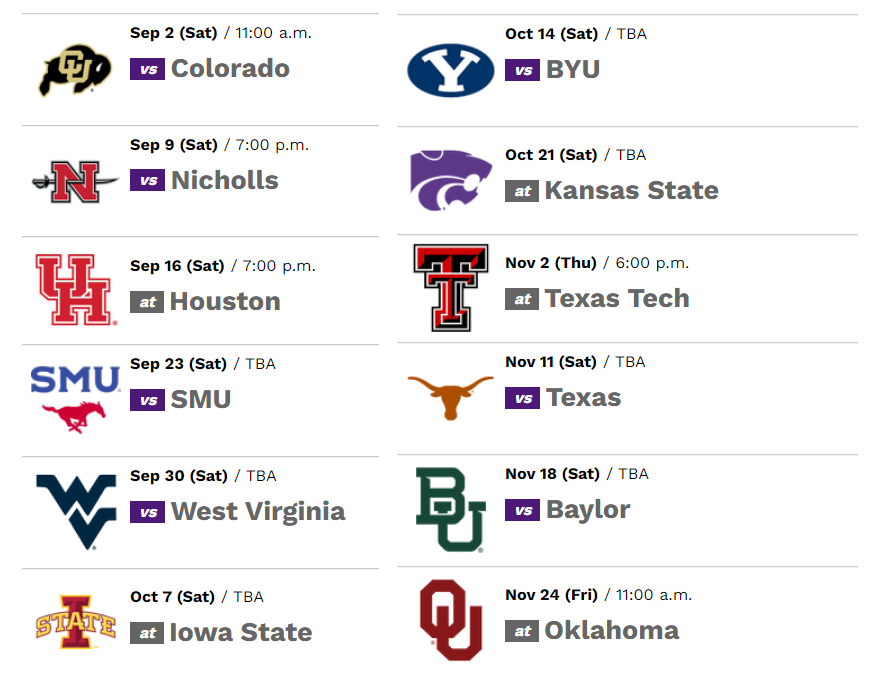Select the Oklahoma team name
Viewport: 871px width, 679px height.
point(612,630)
